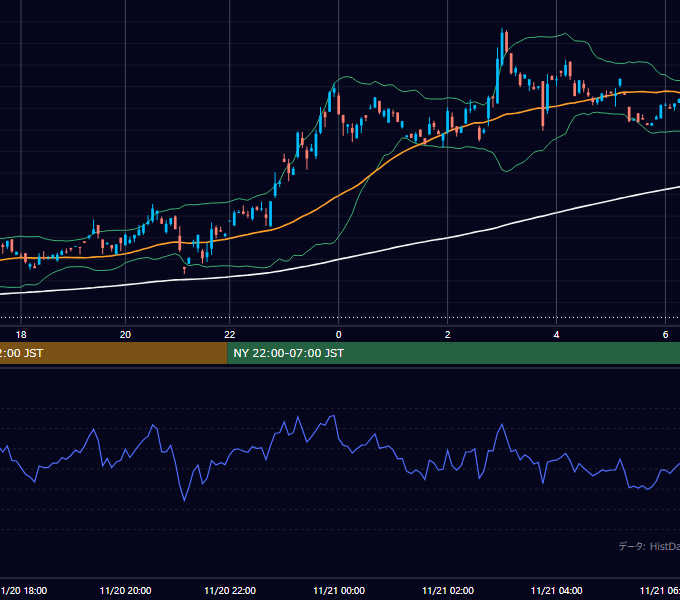This screenshot has width=680, height=600.
Task: Click the oscillator's lowest dip, between 20 and 22
Action: tap(184, 500)
